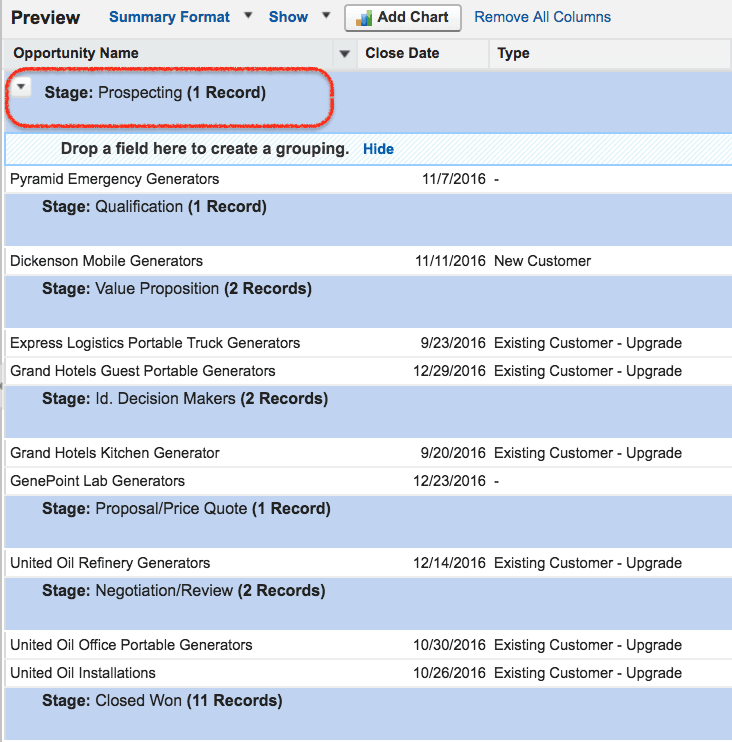
Task: Select the Stage: Qualification group header
Action: point(154,207)
